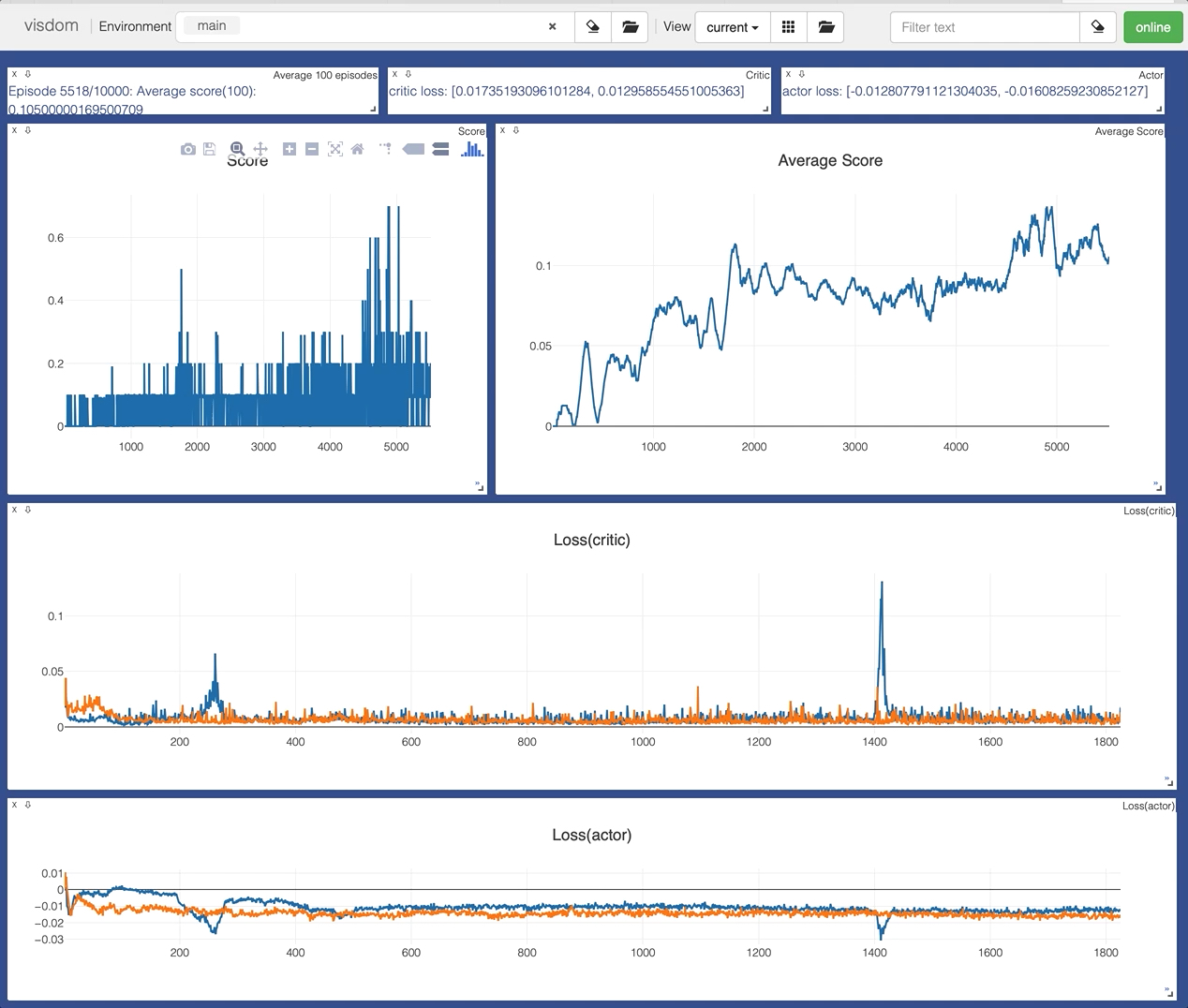Click the Average 100 episodes pane title
The image size is (1188, 1008).
pos(325,75)
